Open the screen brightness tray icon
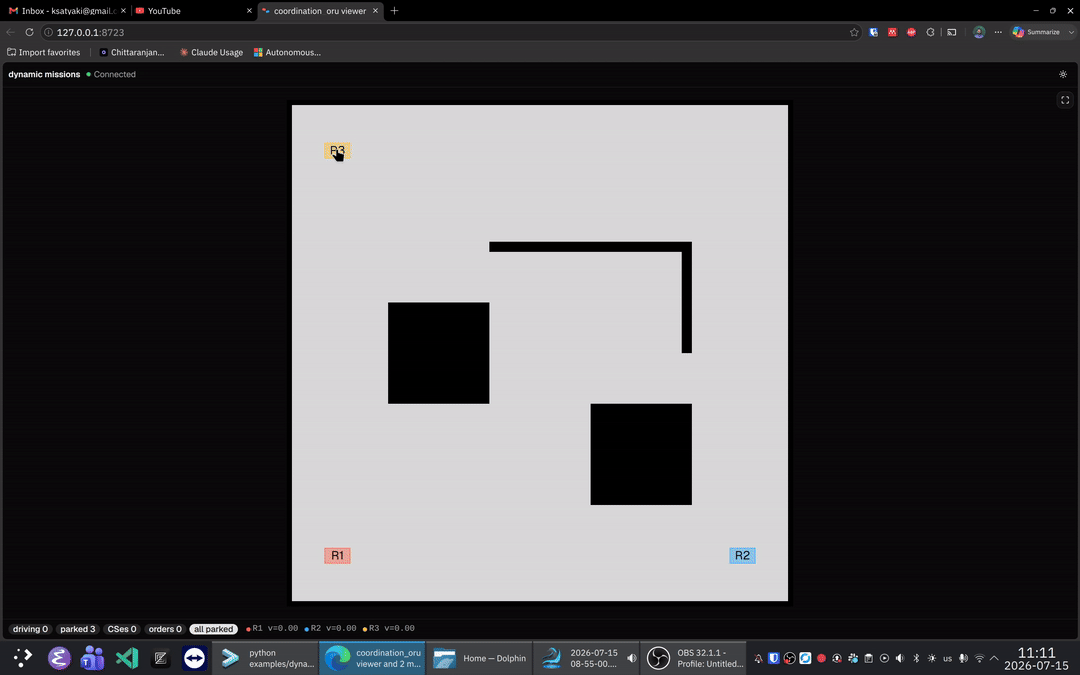1080x675 pixels. pos(932,658)
